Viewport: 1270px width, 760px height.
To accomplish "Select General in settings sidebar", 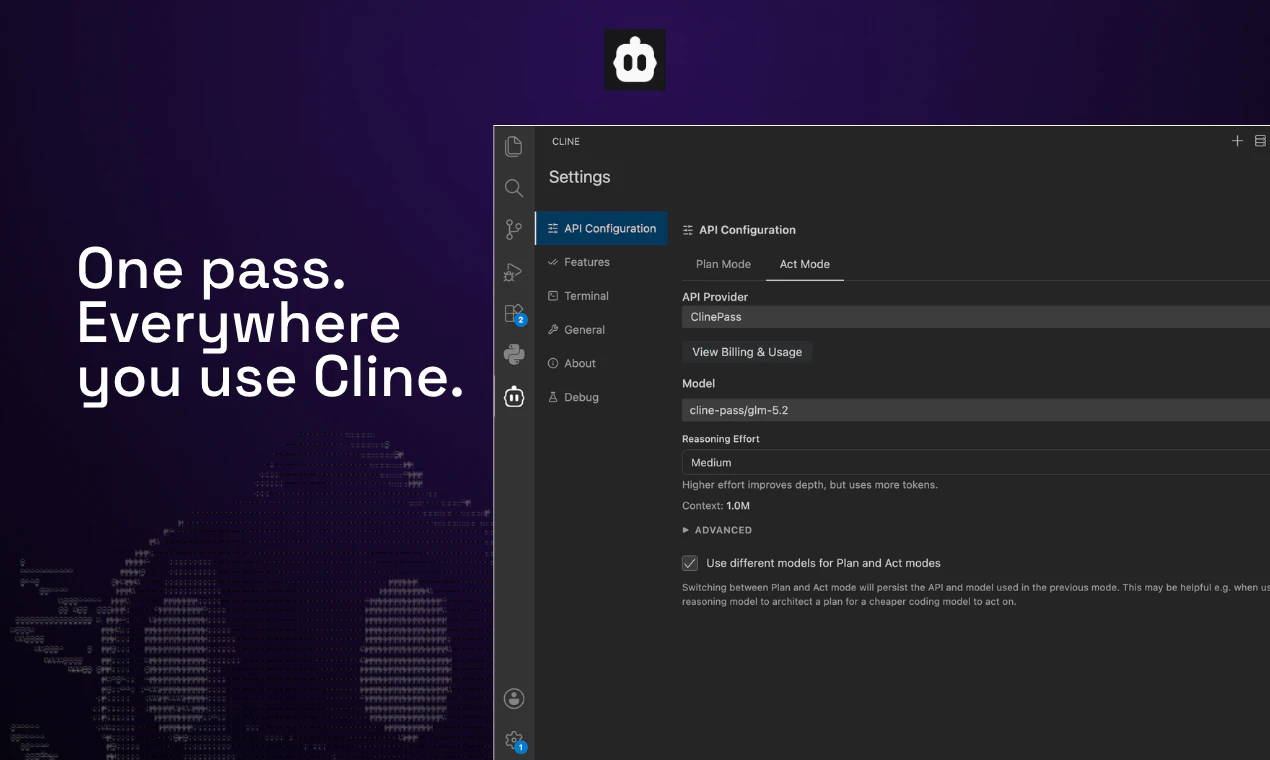I will (602, 330).
